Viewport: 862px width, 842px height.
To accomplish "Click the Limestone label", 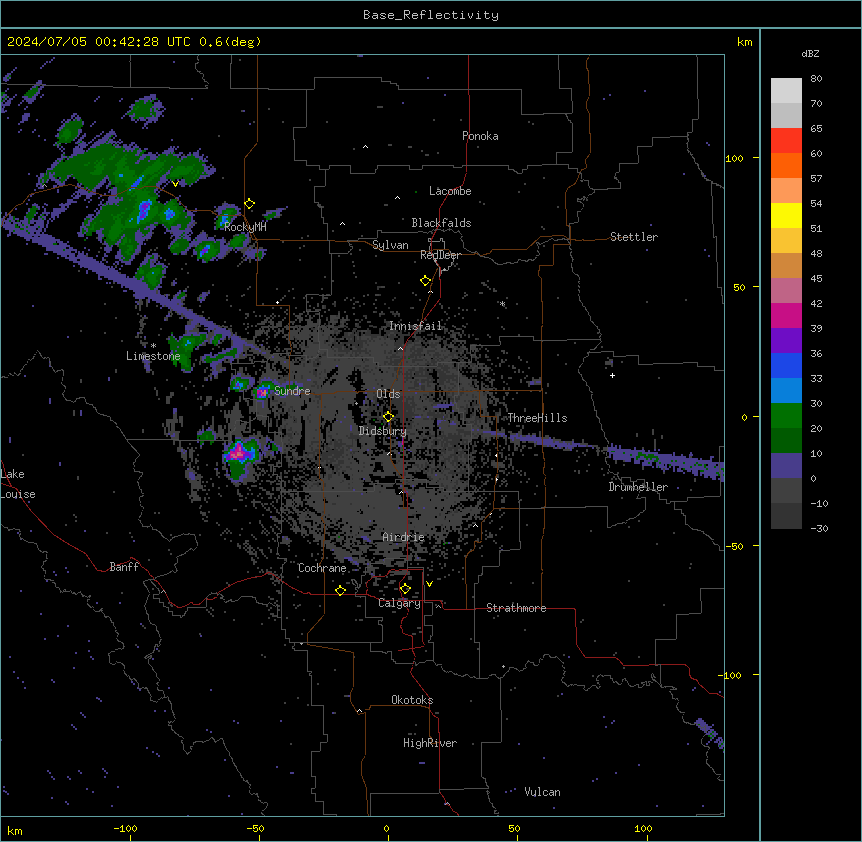I will [x=153, y=356].
